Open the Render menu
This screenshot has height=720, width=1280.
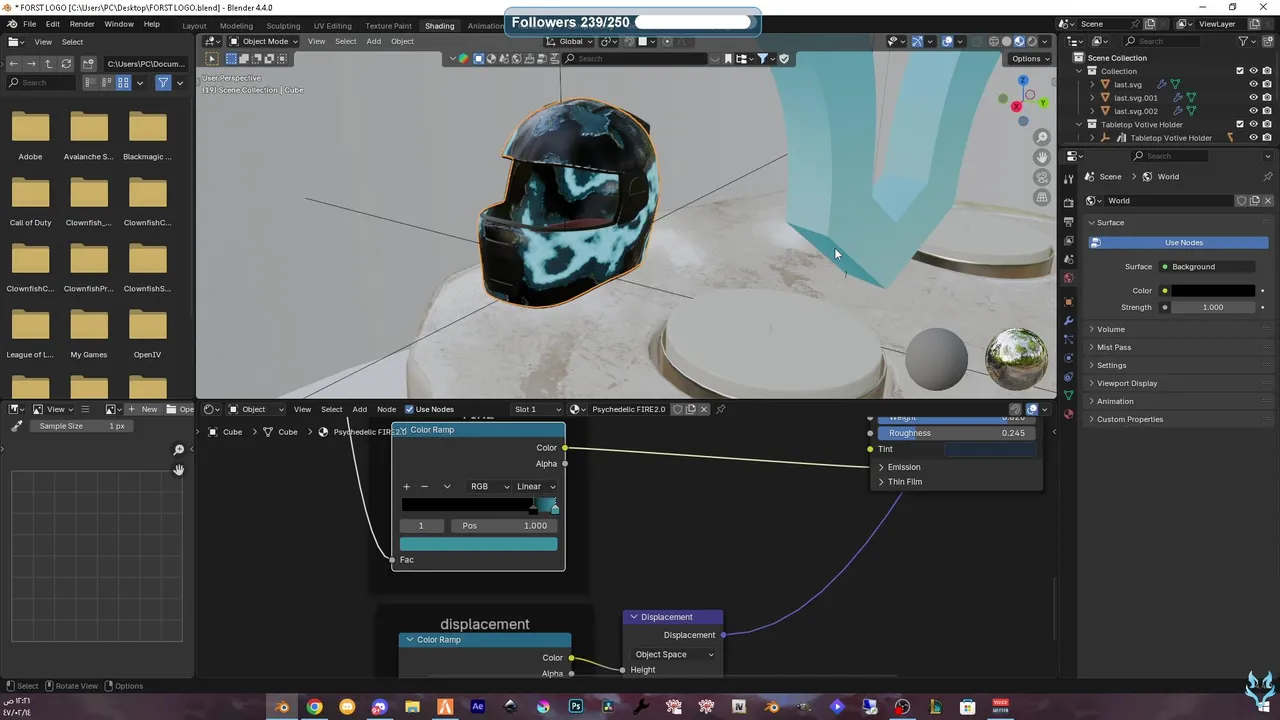click(82, 24)
